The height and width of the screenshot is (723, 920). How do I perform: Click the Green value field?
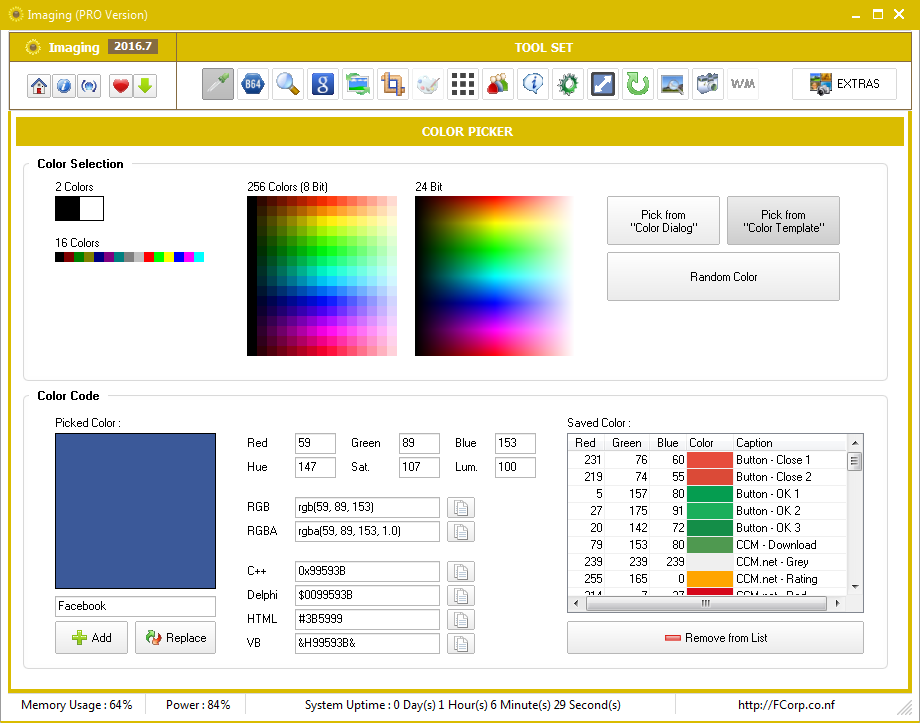click(419, 443)
